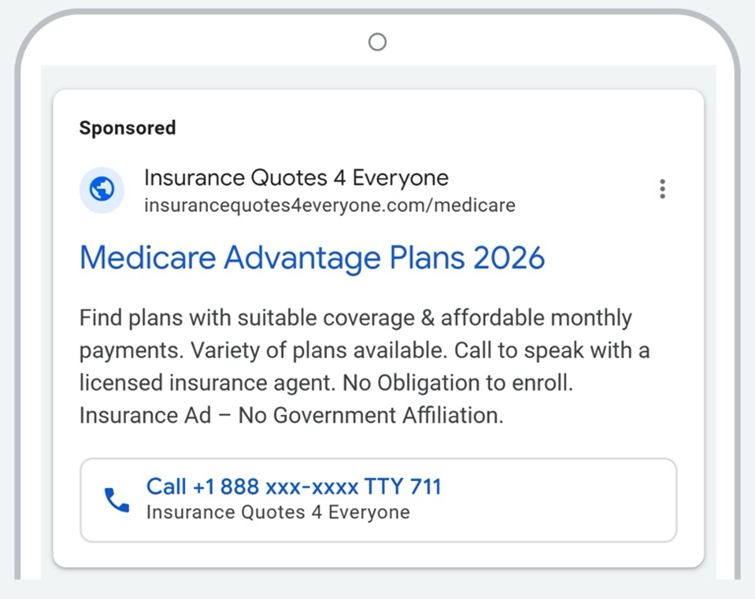Click '2026' at the end of the headline
This screenshot has width=755, height=599.
coord(509,258)
